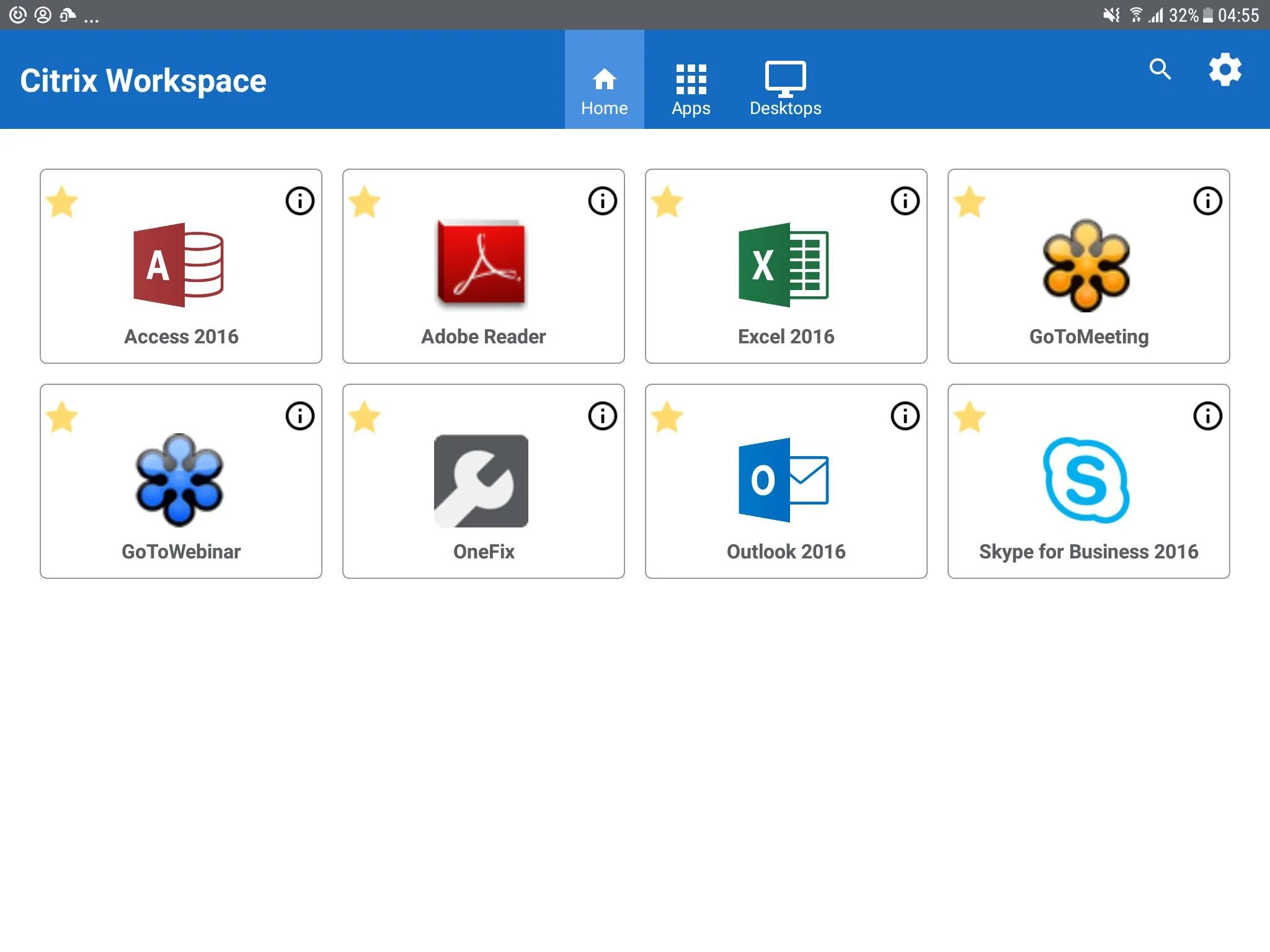Image resolution: width=1270 pixels, height=952 pixels.
Task: Open the OneFix wrench icon
Action: tap(481, 481)
